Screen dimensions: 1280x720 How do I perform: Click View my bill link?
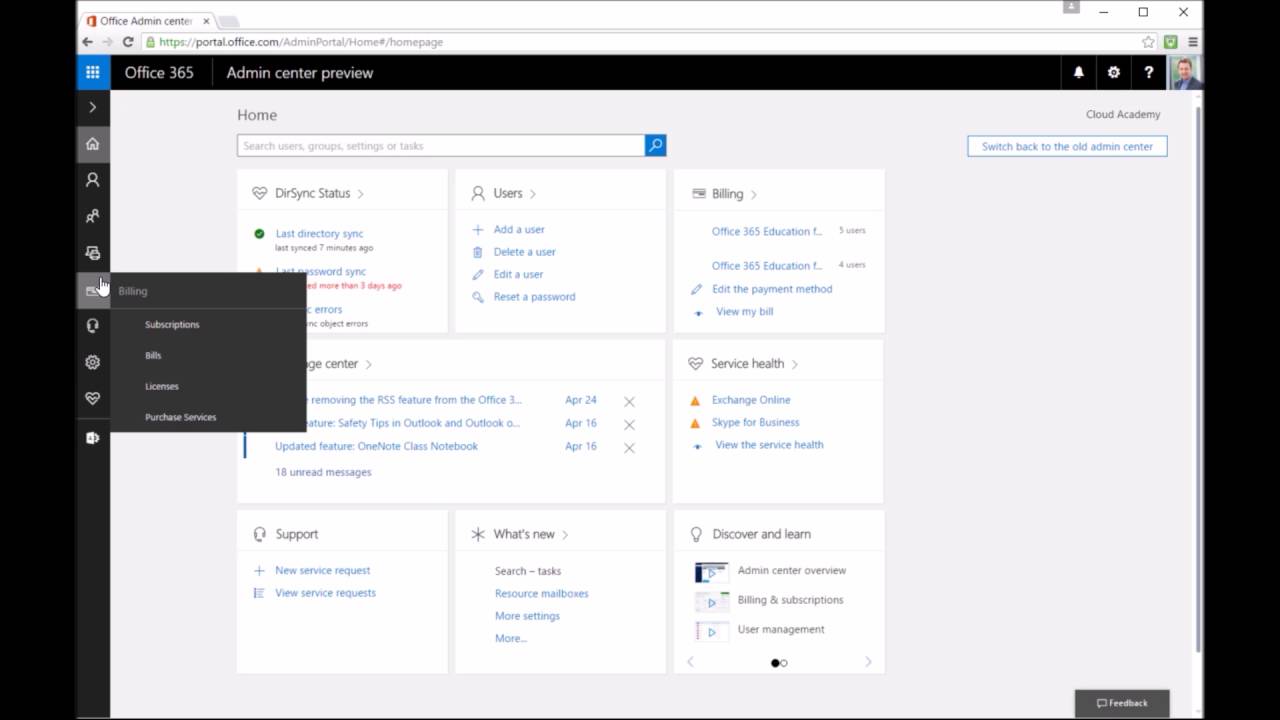point(744,311)
